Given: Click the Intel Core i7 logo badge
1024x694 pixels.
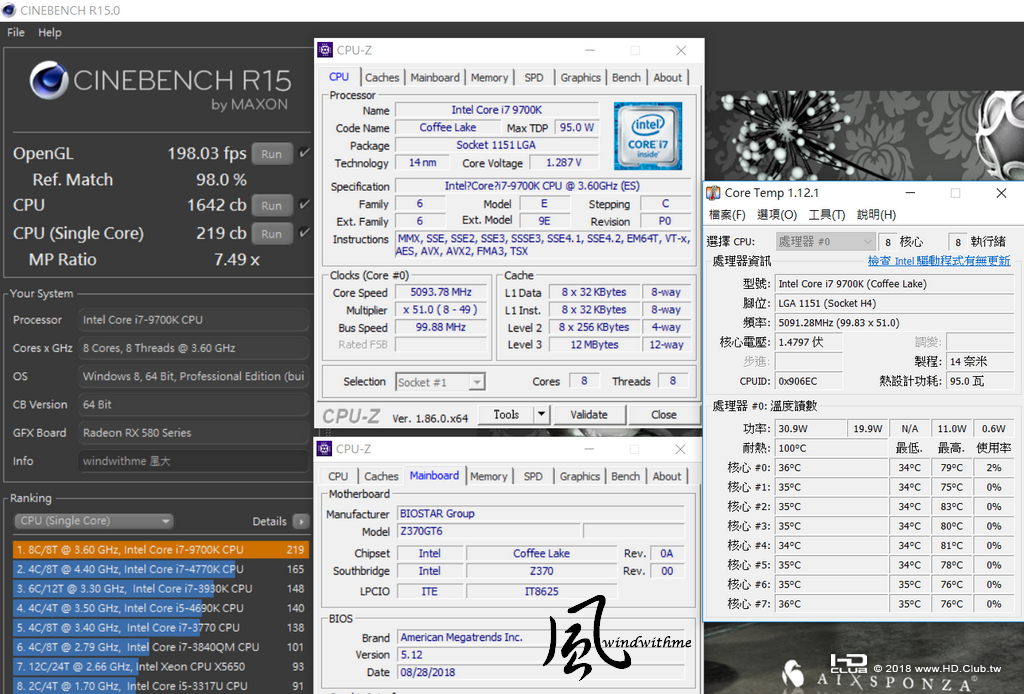Looking at the screenshot, I should coord(647,136).
